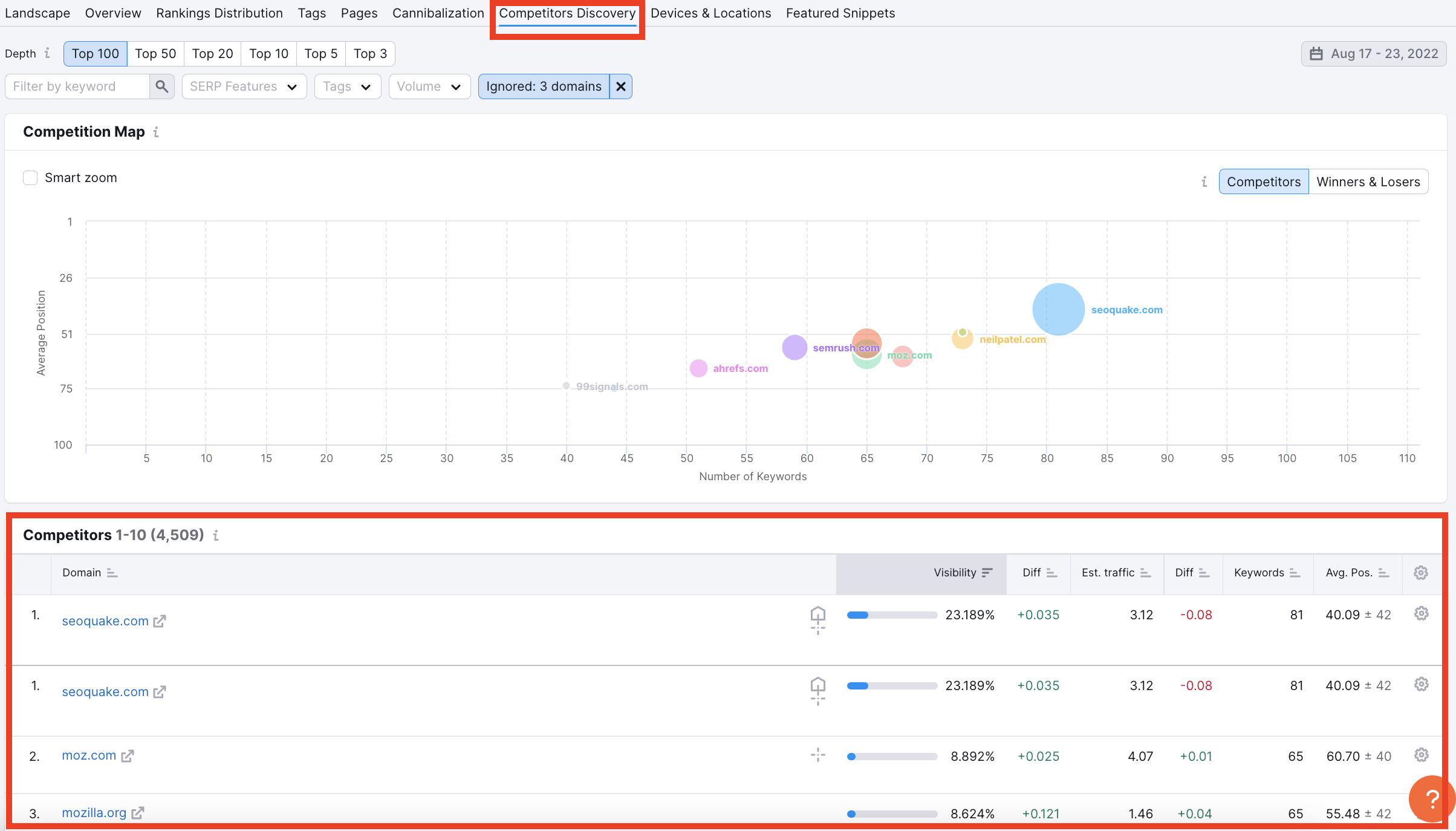Open the Competitors Discovery tab
This screenshot has height=831, width=1456.
567,13
